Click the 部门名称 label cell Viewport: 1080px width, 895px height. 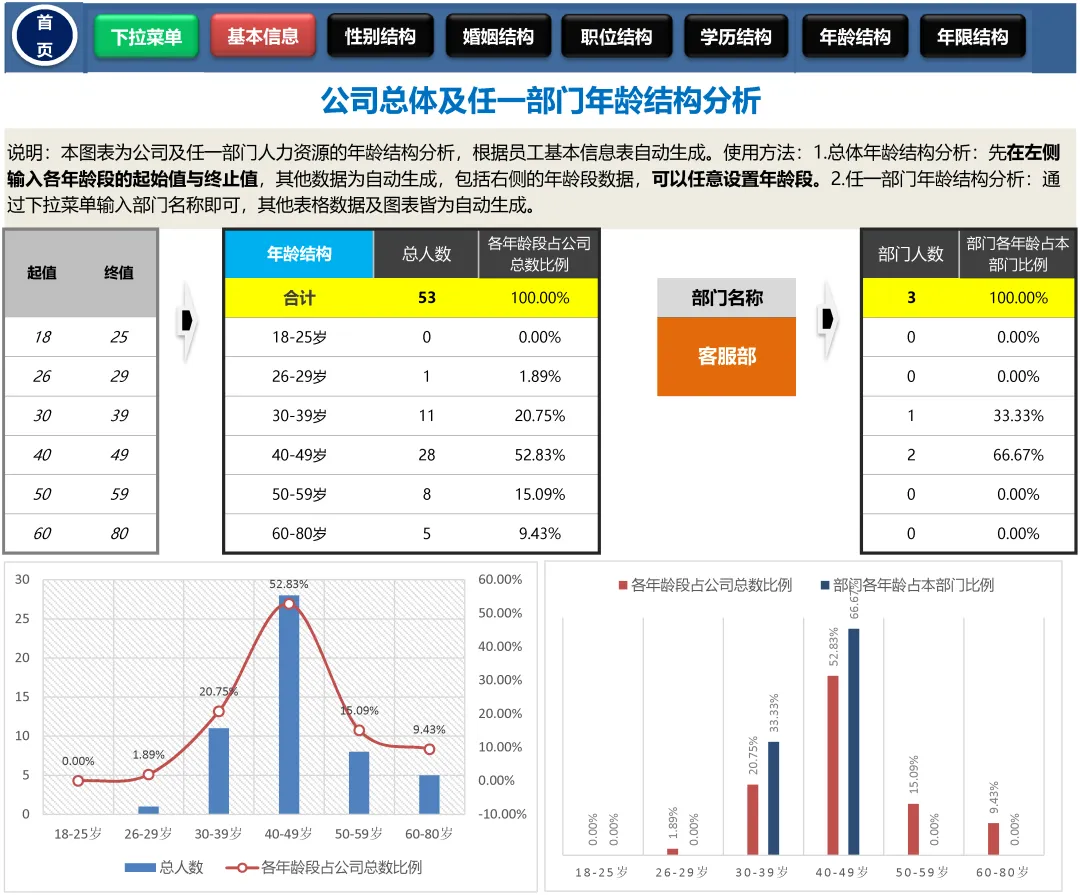(x=727, y=298)
